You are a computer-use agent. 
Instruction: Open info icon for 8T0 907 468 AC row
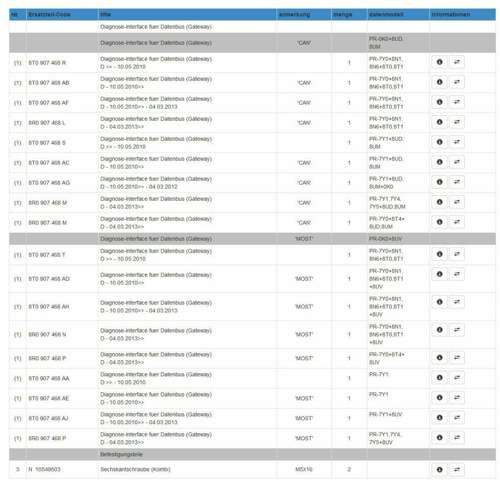click(439, 162)
